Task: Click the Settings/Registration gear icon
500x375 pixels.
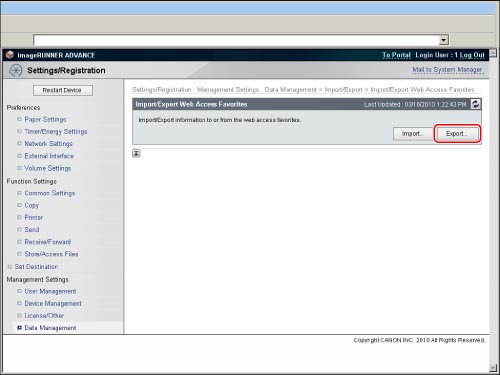Action: [15, 70]
